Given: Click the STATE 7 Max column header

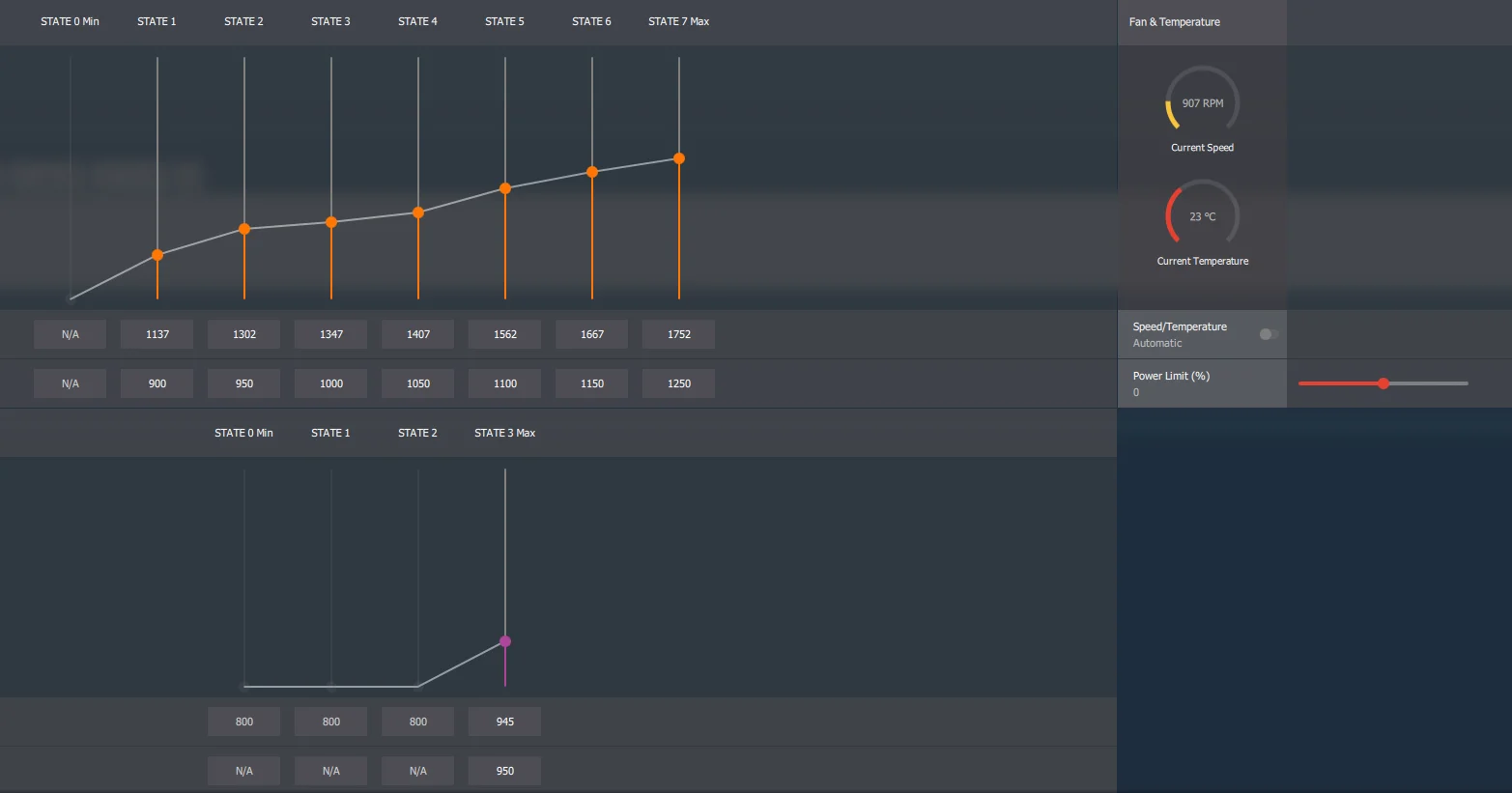Looking at the screenshot, I should [x=679, y=21].
